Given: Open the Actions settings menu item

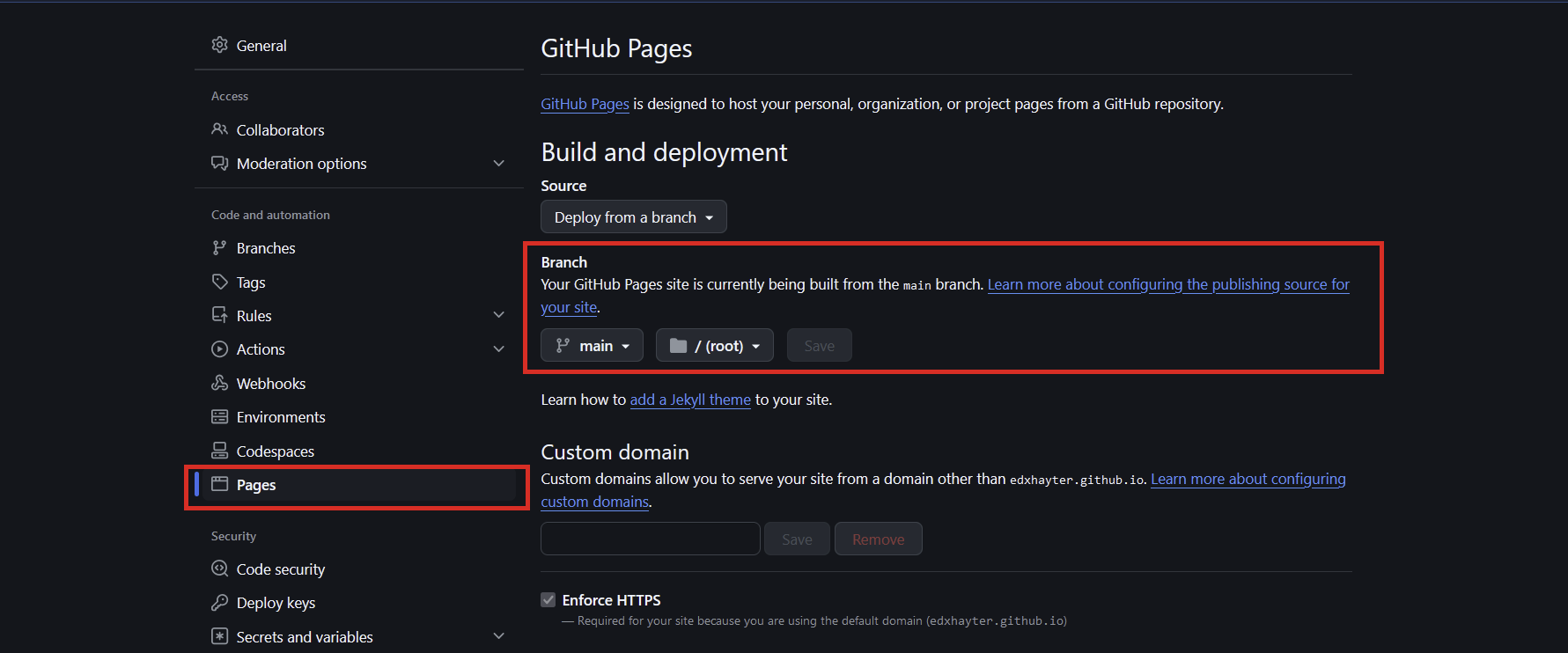Looking at the screenshot, I should (261, 349).
